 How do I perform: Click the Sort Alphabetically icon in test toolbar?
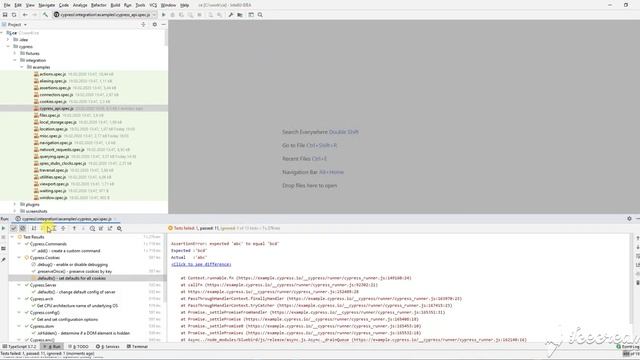[x=34, y=229]
